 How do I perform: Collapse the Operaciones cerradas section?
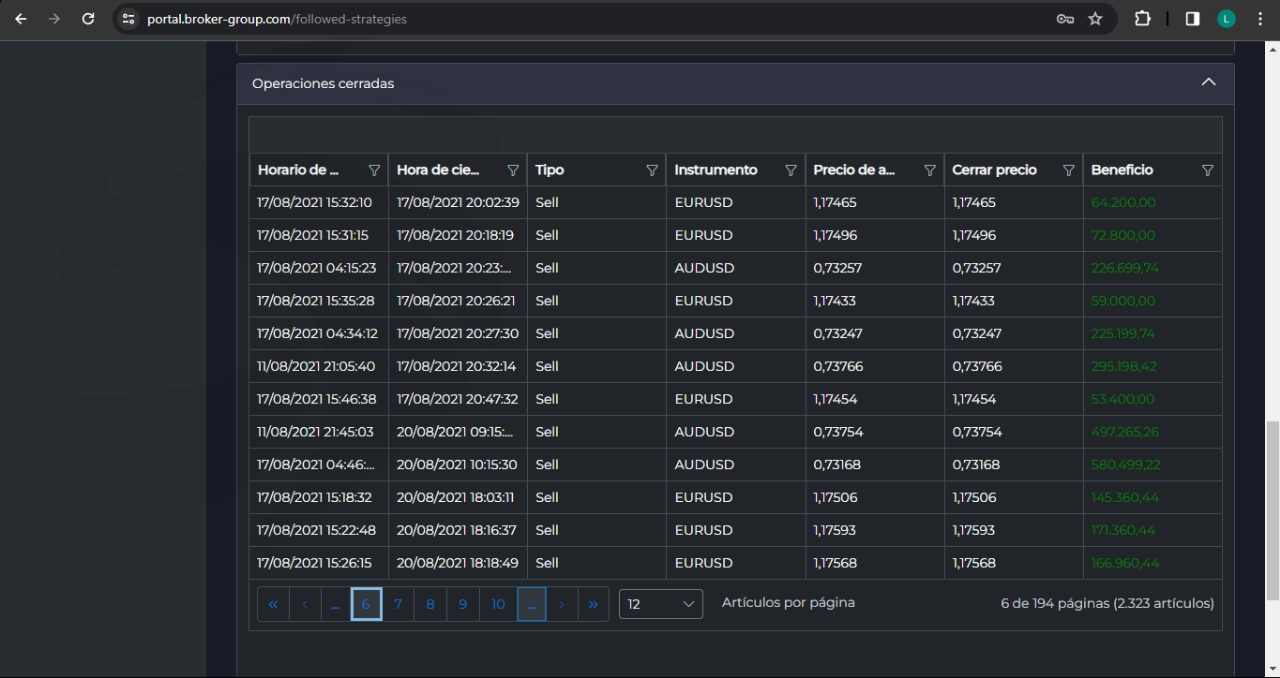[1208, 83]
